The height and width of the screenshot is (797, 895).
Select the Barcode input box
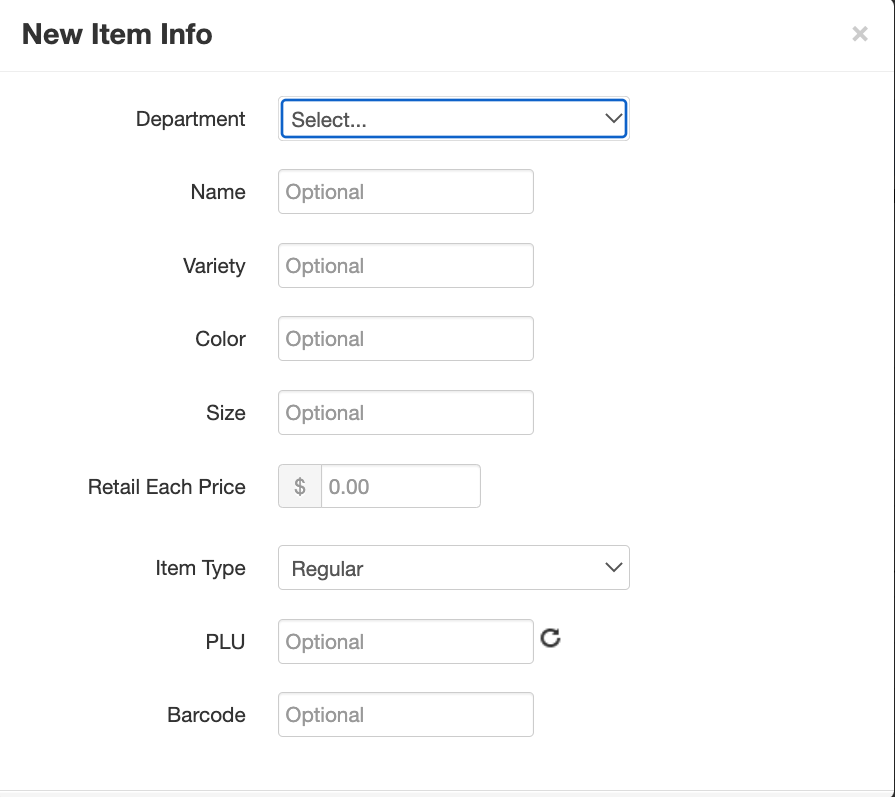tap(406, 715)
